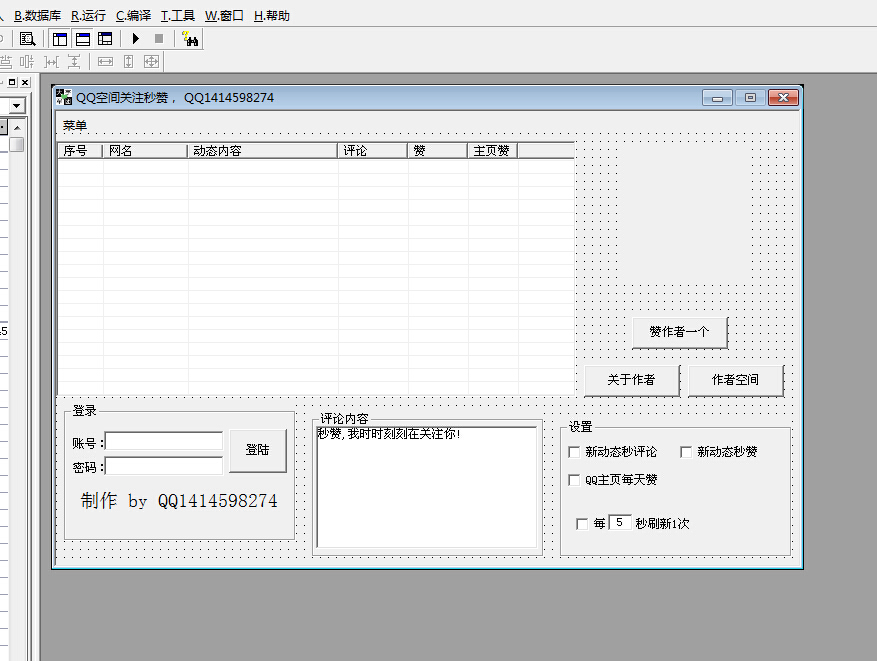The height and width of the screenshot is (661, 877).
Task: Click the make same width icon
Action: click(105, 62)
